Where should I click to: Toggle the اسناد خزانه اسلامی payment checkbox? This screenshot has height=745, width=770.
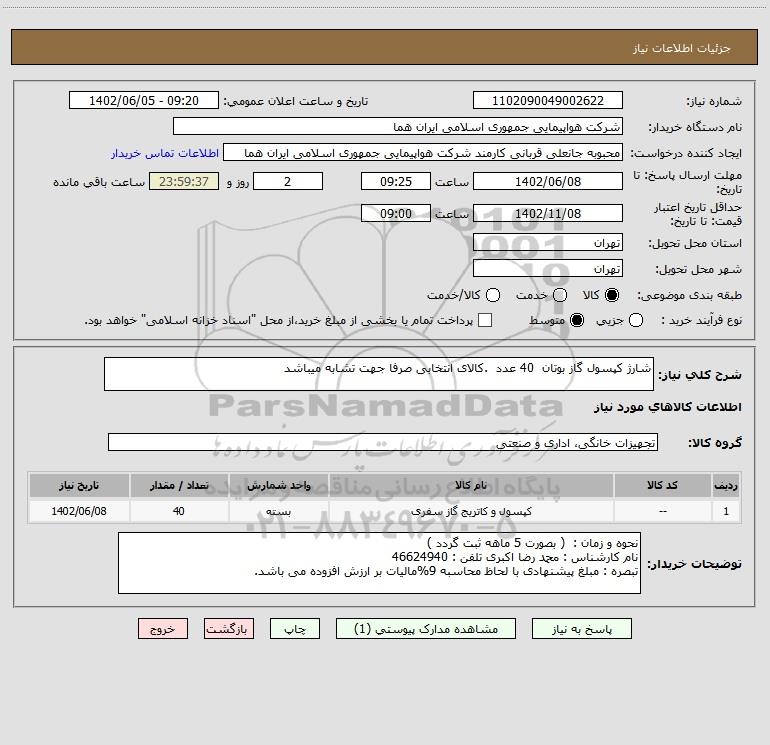(x=485, y=320)
